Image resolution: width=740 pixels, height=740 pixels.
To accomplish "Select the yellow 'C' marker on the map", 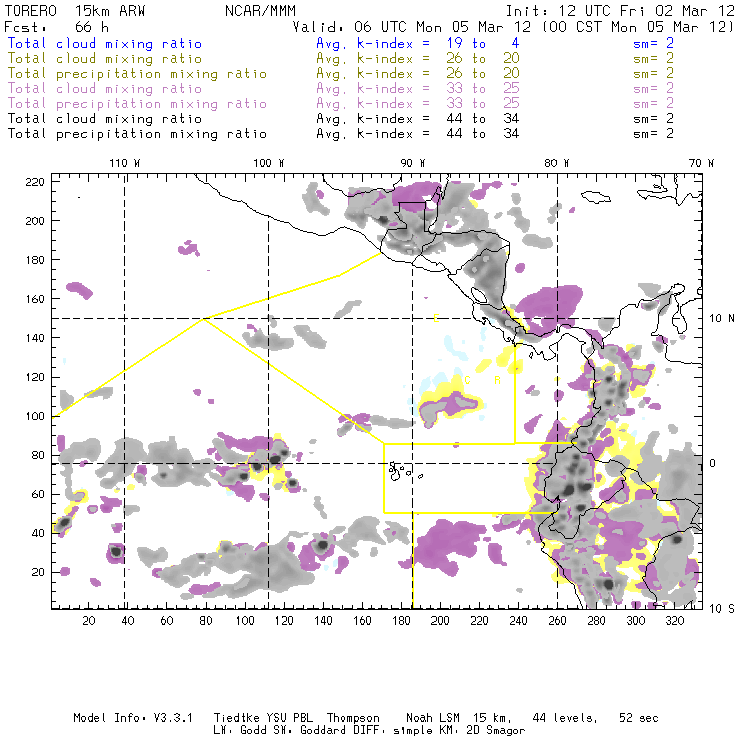I will click(467, 380).
